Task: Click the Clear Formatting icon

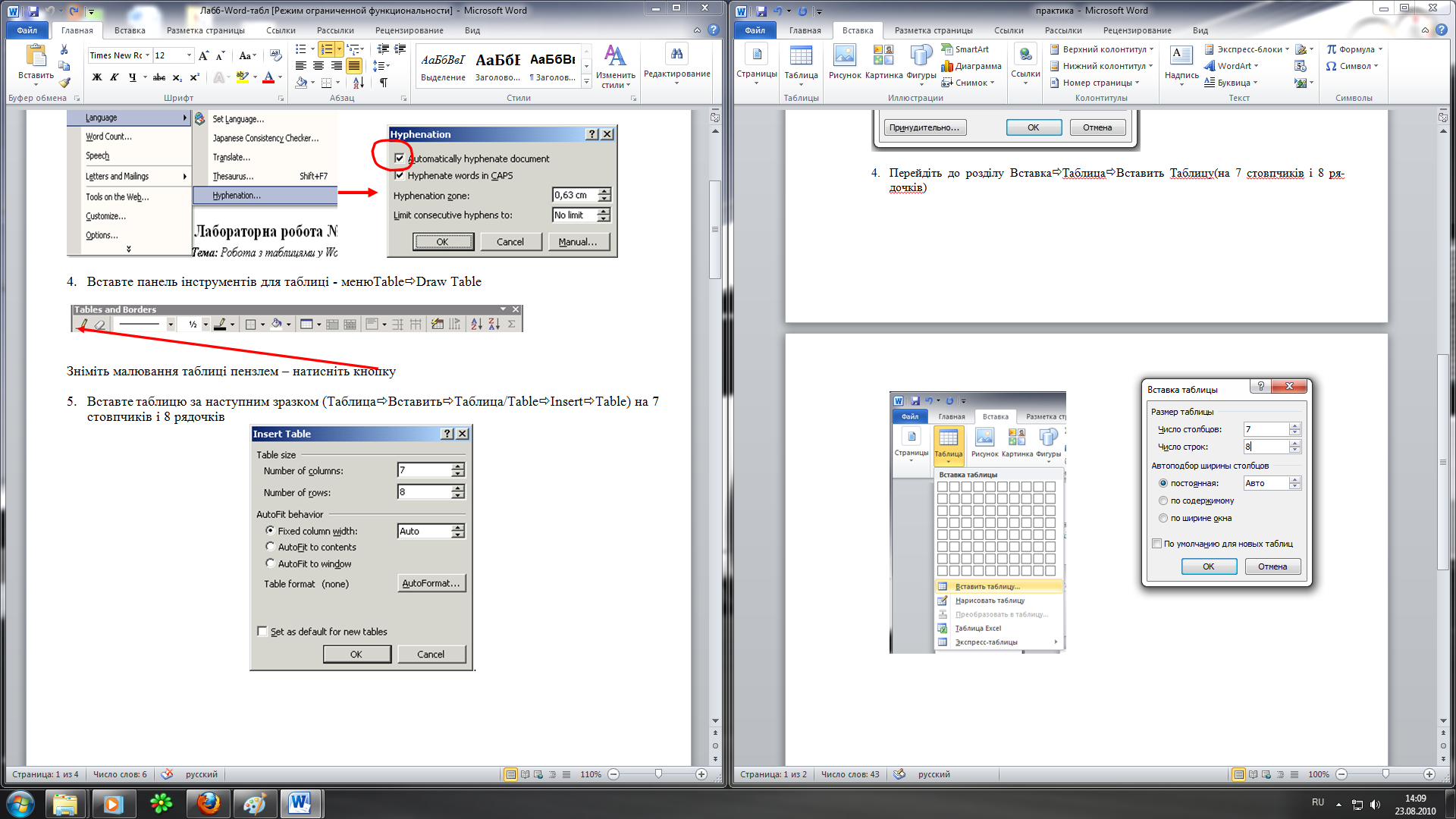Action: tap(275, 55)
